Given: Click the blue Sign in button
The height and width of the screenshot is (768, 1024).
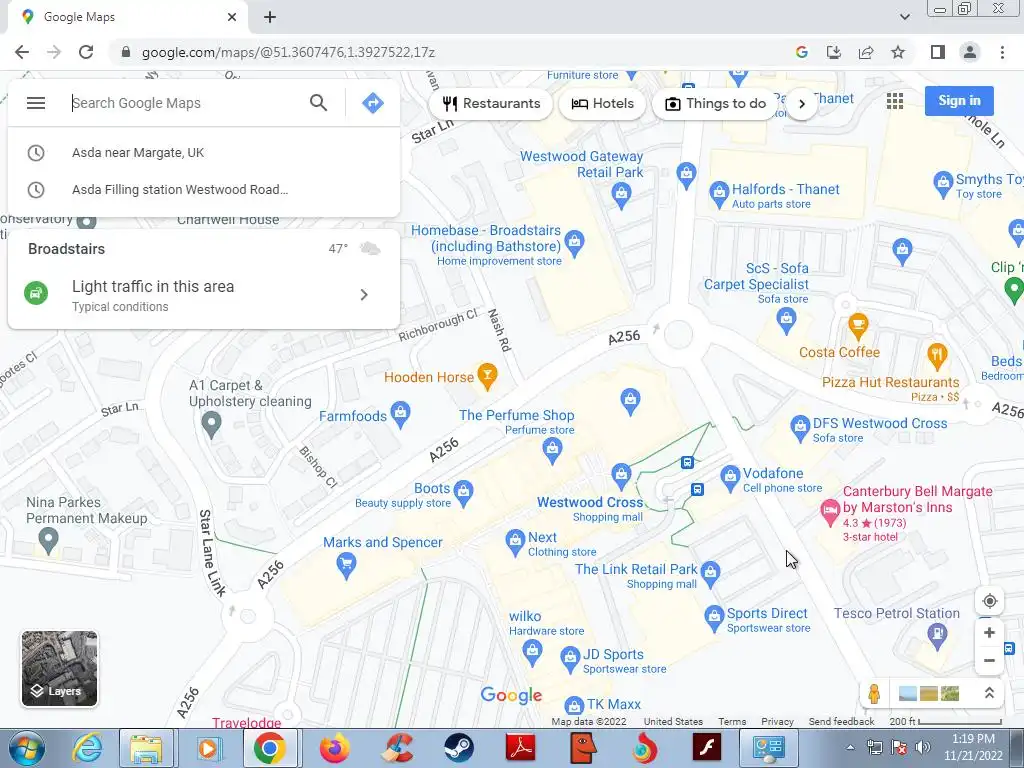Looking at the screenshot, I should [x=959, y=101].
